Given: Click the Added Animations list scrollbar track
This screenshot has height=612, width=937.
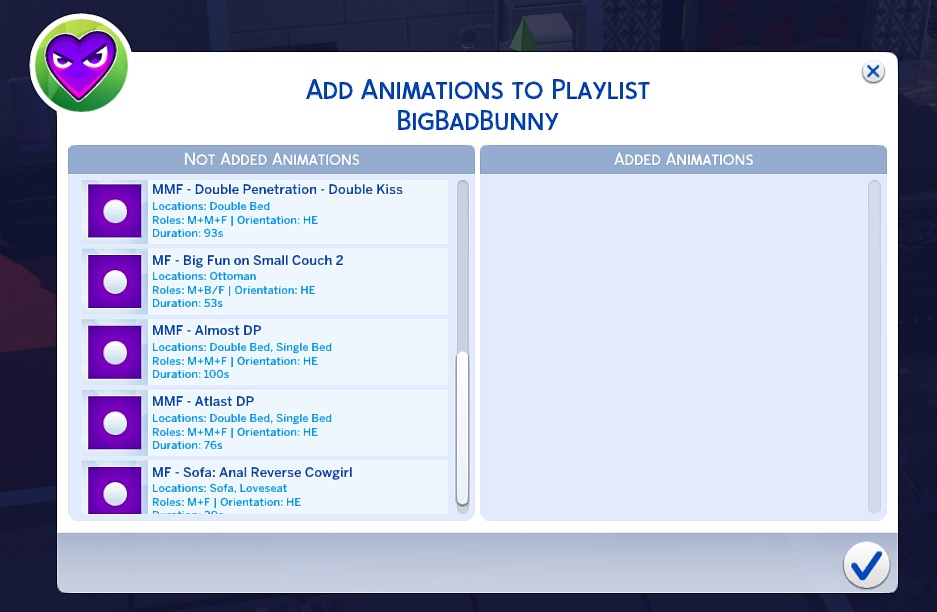Looking at the screenshot, I should [x=874, y=347].
